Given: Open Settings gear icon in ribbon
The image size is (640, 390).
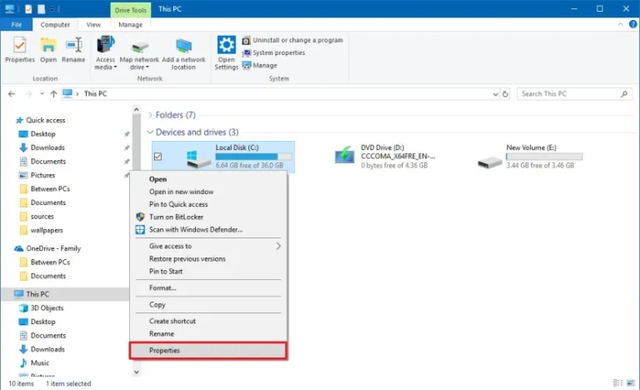Looking at the screenshot, I should click(226, 44).
